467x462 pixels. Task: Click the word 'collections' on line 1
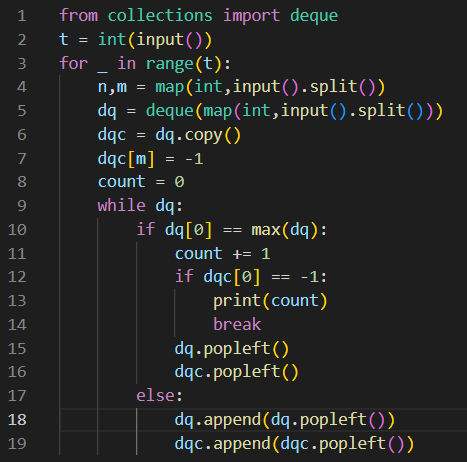click(160, 16)
